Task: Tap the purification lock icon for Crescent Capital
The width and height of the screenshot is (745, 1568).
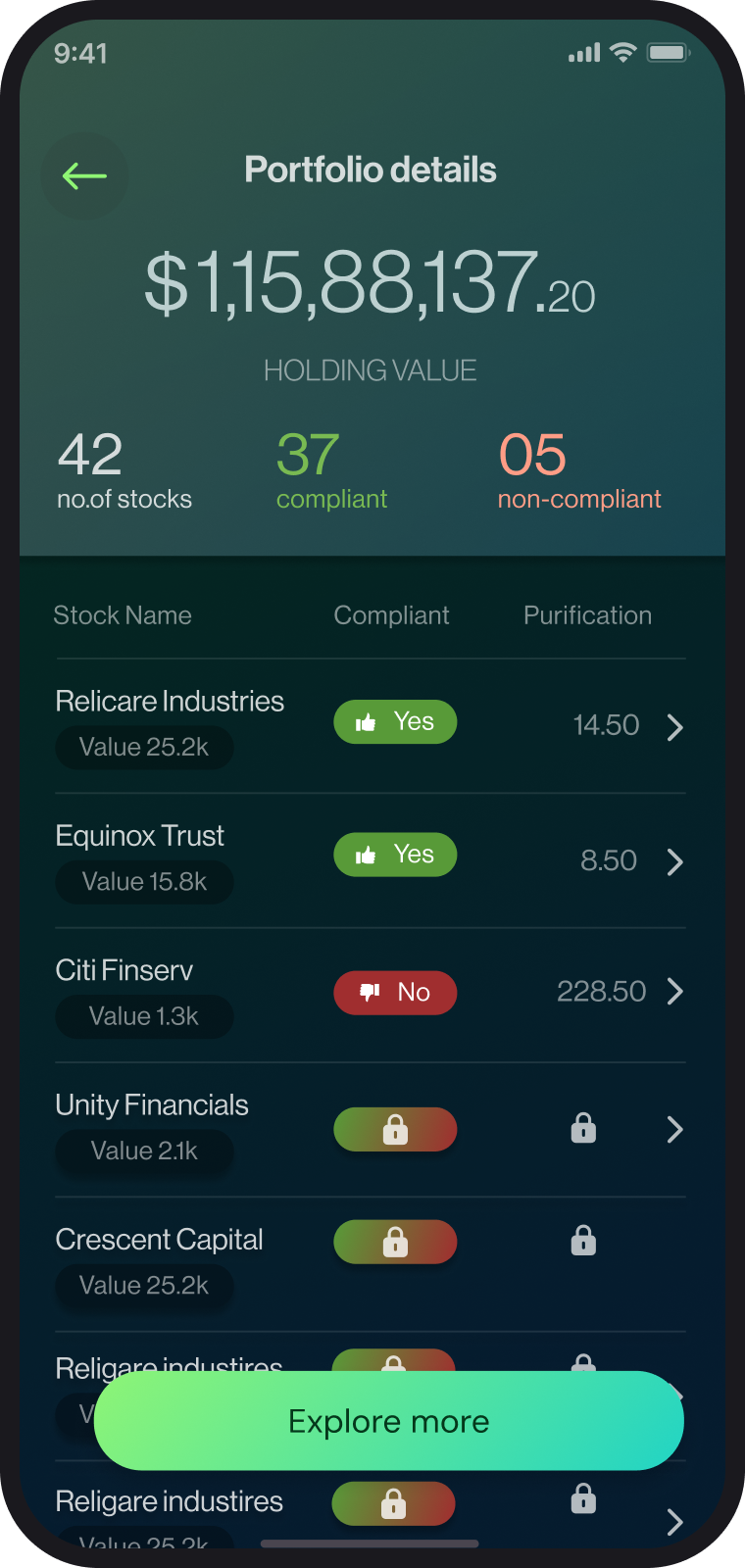Action: (x=583, y=1241)
